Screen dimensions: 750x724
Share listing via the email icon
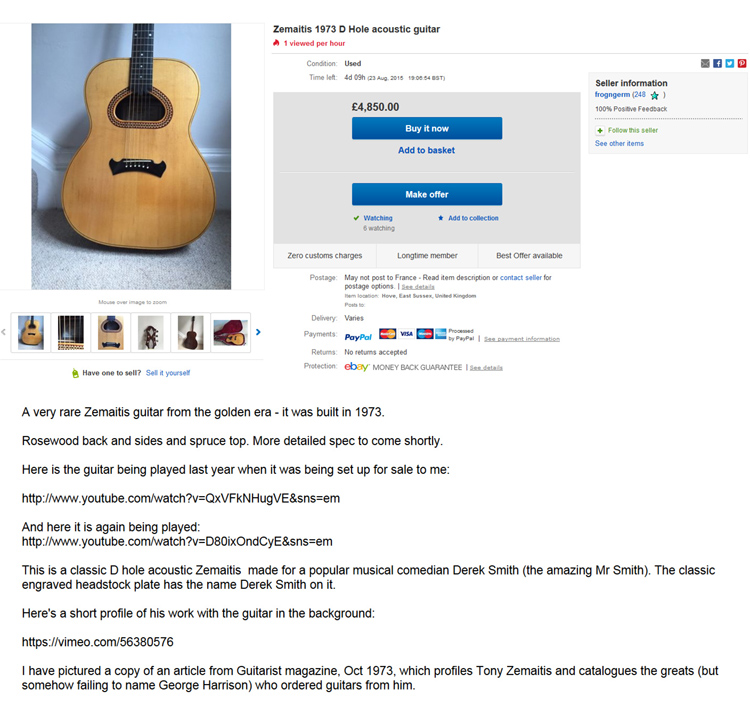705,63
